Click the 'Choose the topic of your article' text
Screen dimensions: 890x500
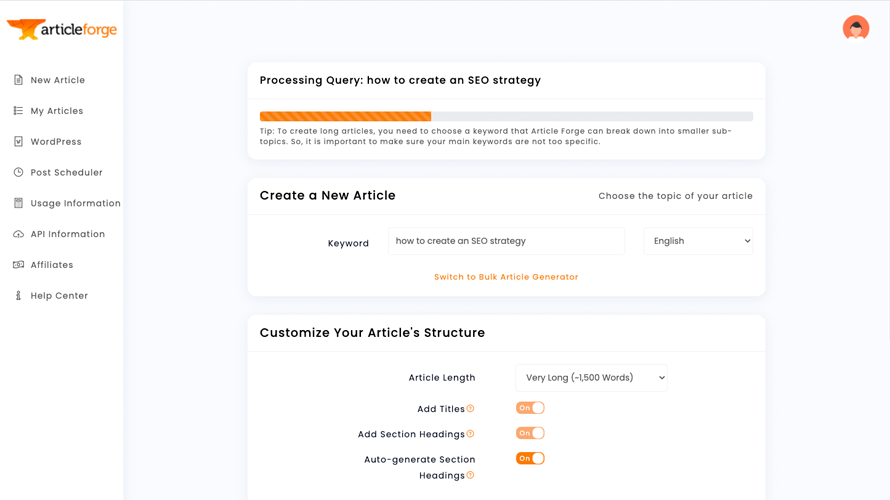coord(675,196)
